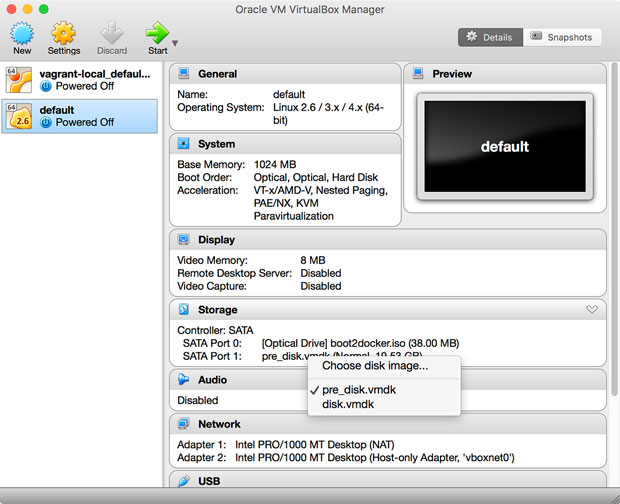This screenshot has height=504, width=620.
Task: Click the Details gear icon
Action: click(471, 37)
